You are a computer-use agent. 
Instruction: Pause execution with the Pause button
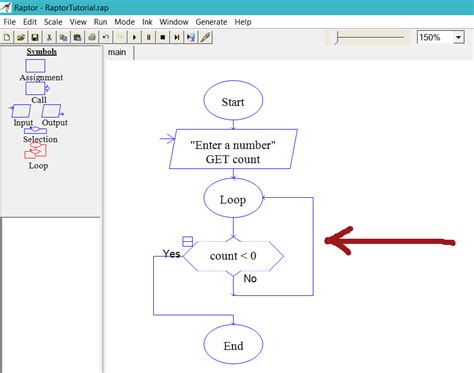[x=149, y=37]
